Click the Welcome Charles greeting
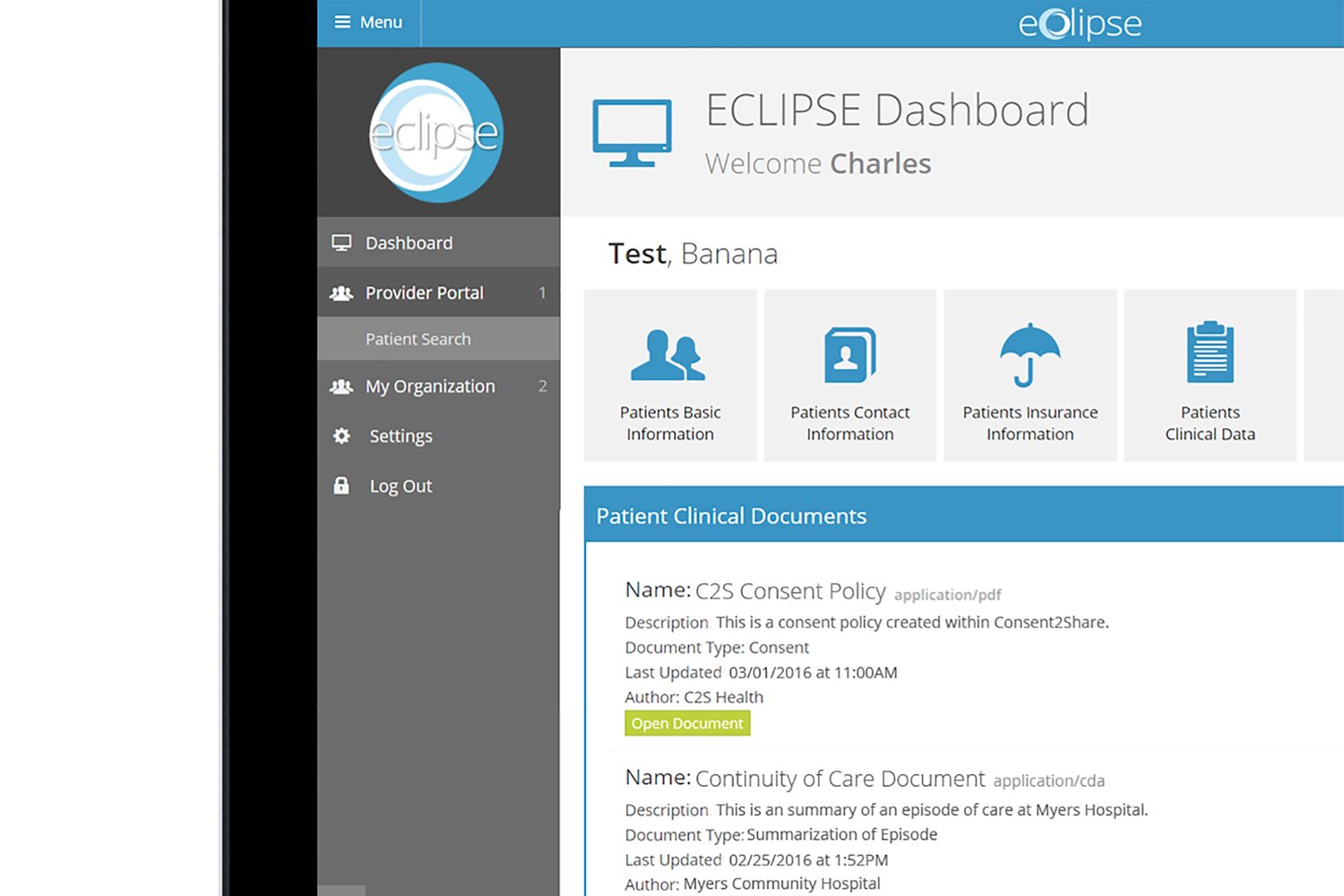This screenshot has height=896, width=1344. coord(818,163)
